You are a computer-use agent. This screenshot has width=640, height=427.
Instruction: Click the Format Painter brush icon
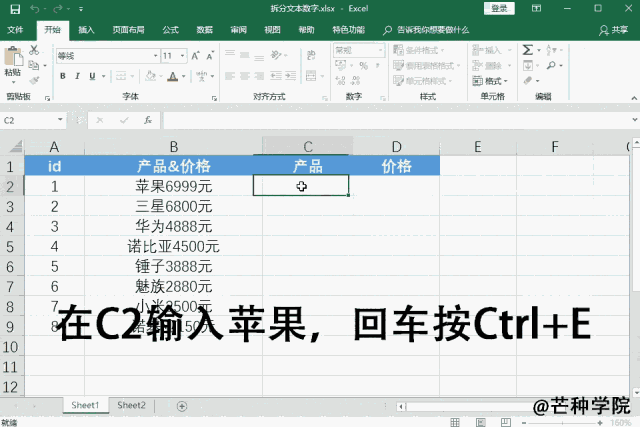(35, 80)
